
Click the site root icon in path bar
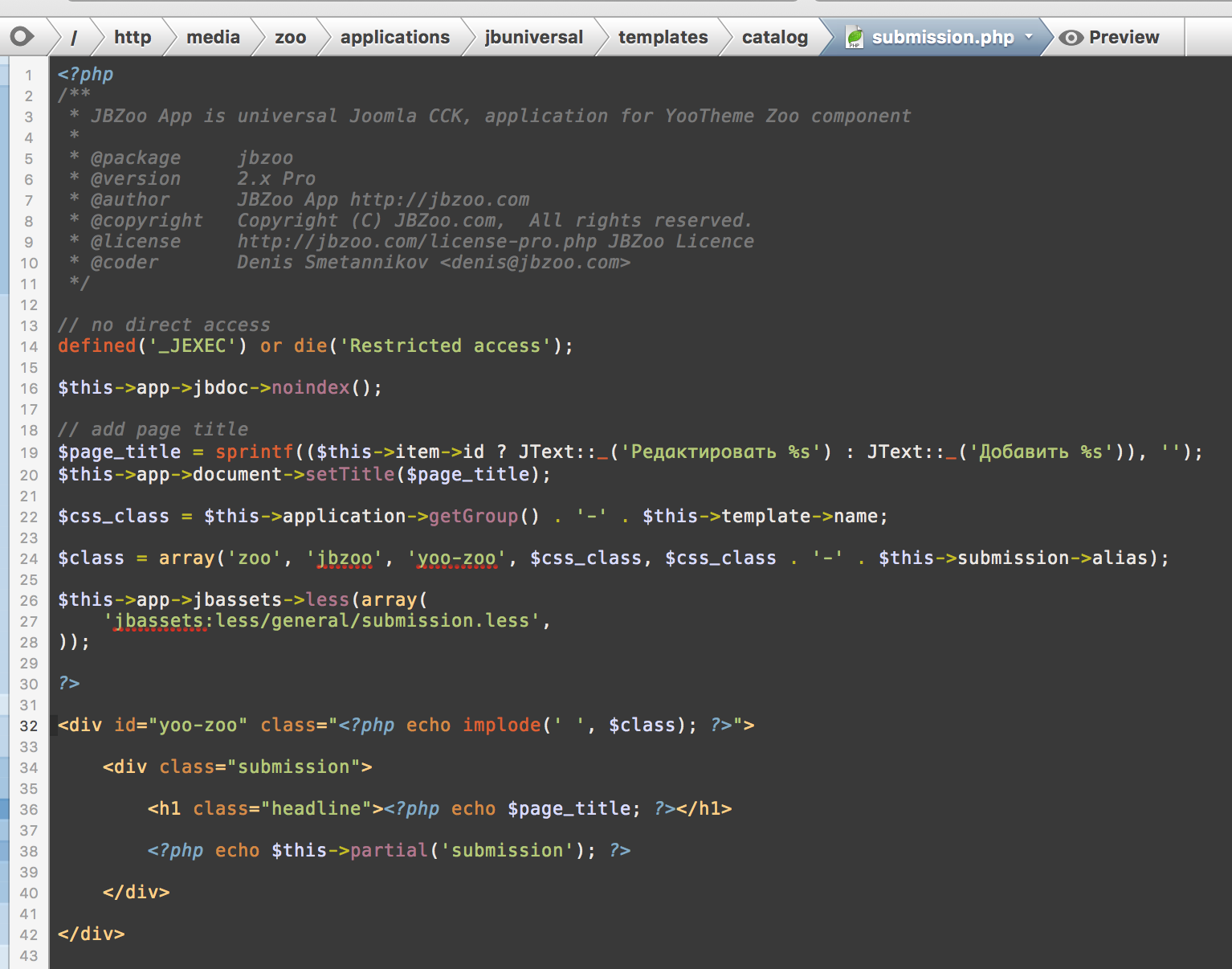coord(22,37)
